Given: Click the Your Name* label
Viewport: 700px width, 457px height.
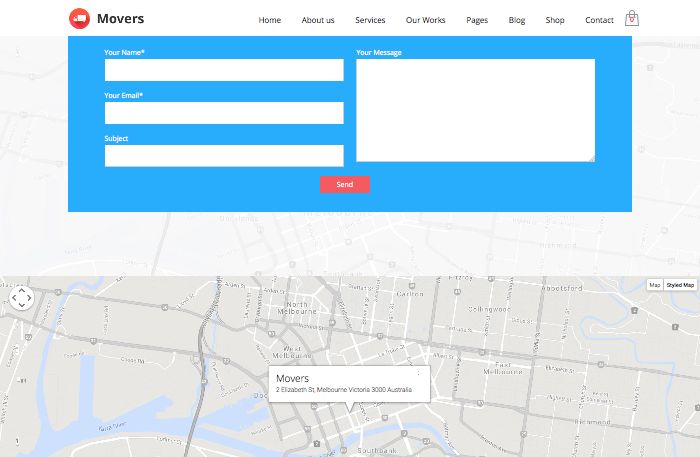Looking at the screenshot, I should pyautogui.click(x=125, y=52).
